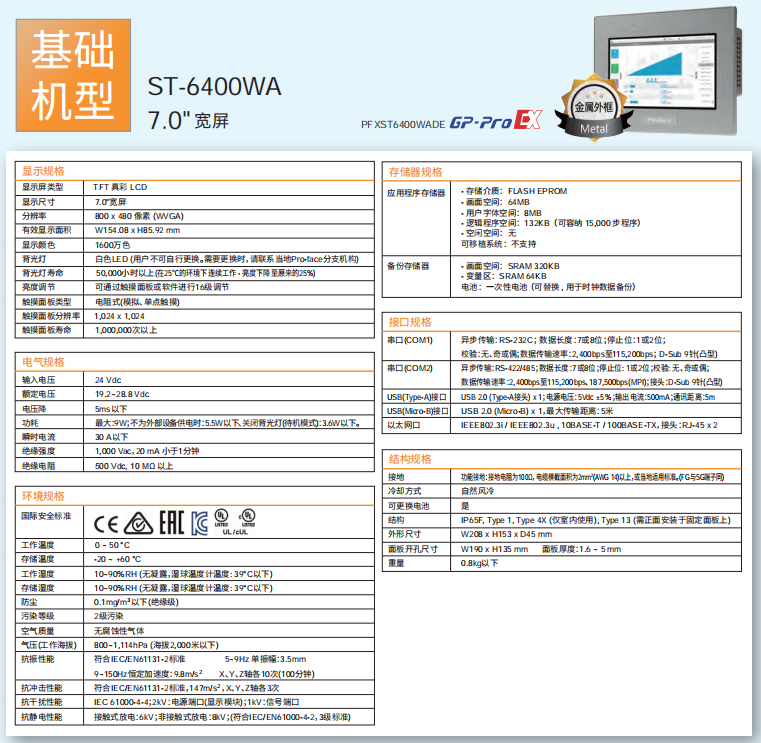Select the 24 Vdc input voltage
Viewport: 761px width, 743px height.
coord(108,380)
